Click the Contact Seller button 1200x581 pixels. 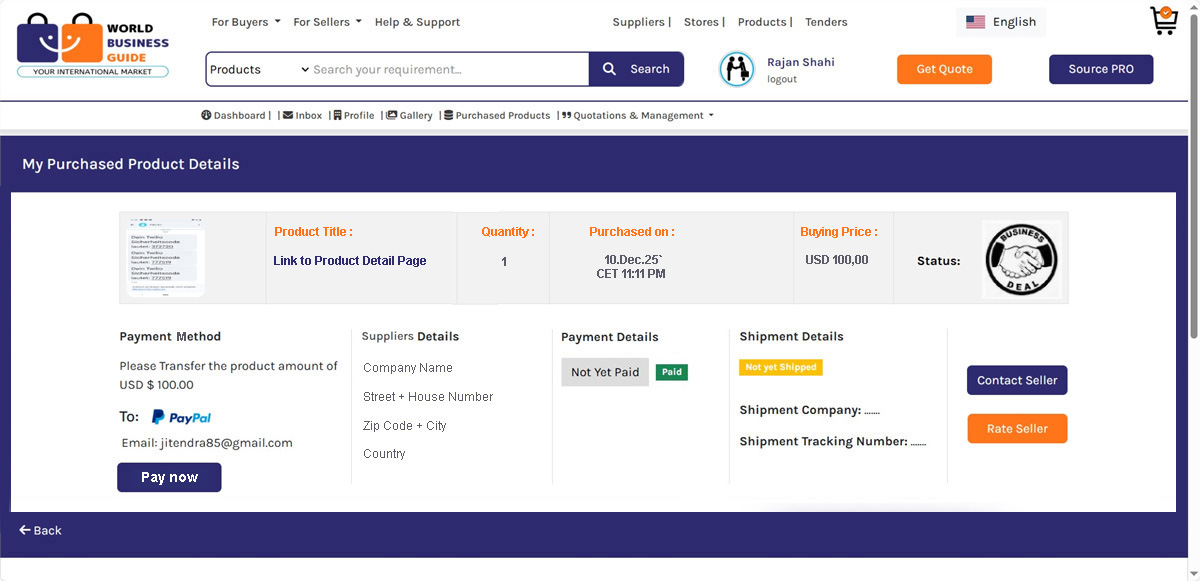click(1017, 380)
